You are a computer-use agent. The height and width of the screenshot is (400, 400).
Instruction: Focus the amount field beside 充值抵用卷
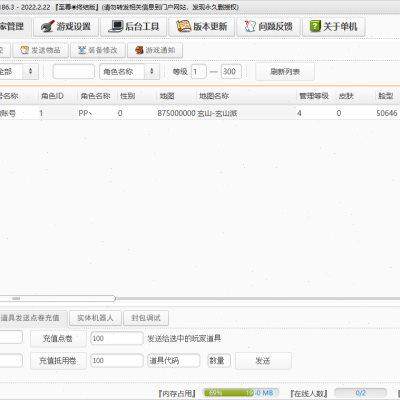click(x=117, y=360)
